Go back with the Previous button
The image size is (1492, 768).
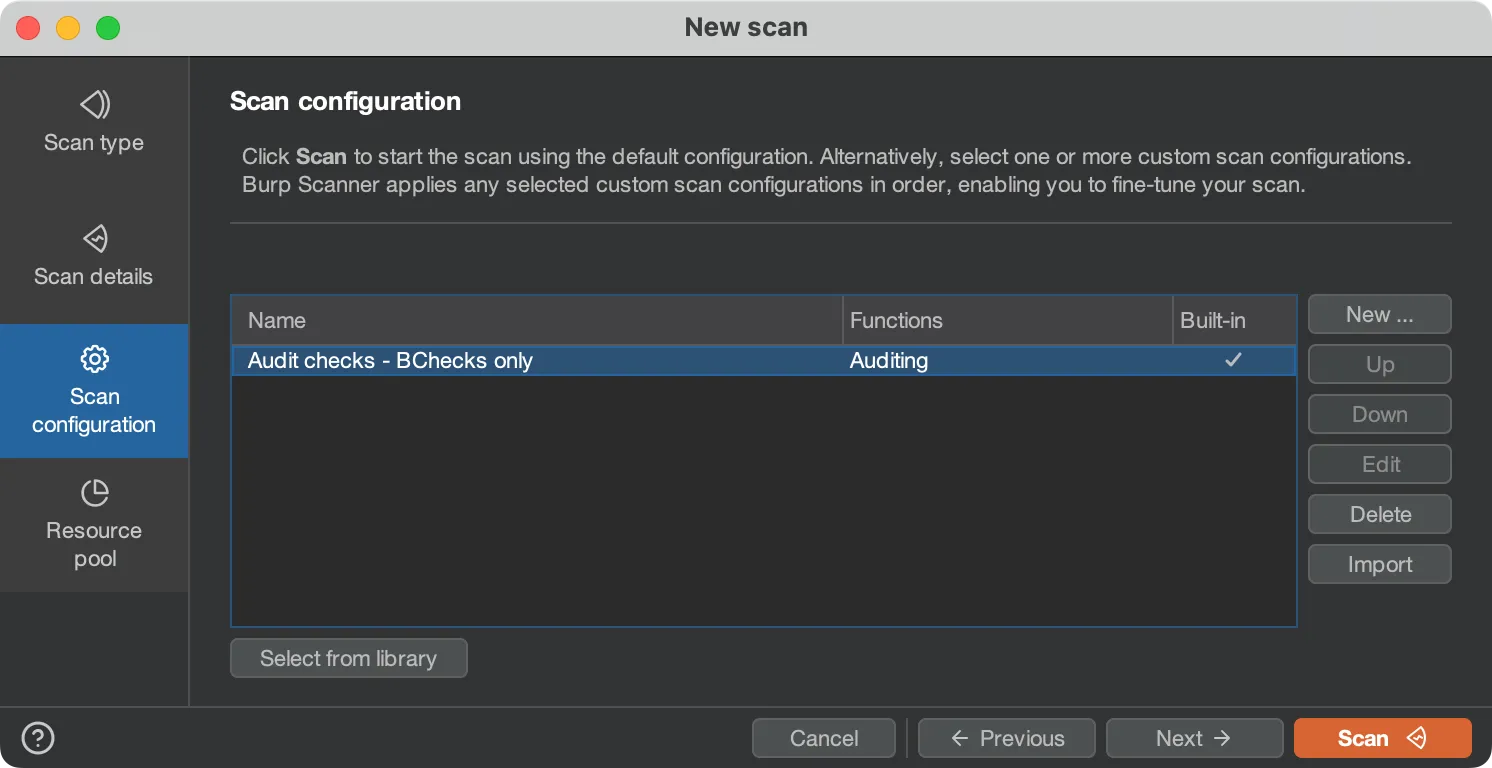[1006, 738]
